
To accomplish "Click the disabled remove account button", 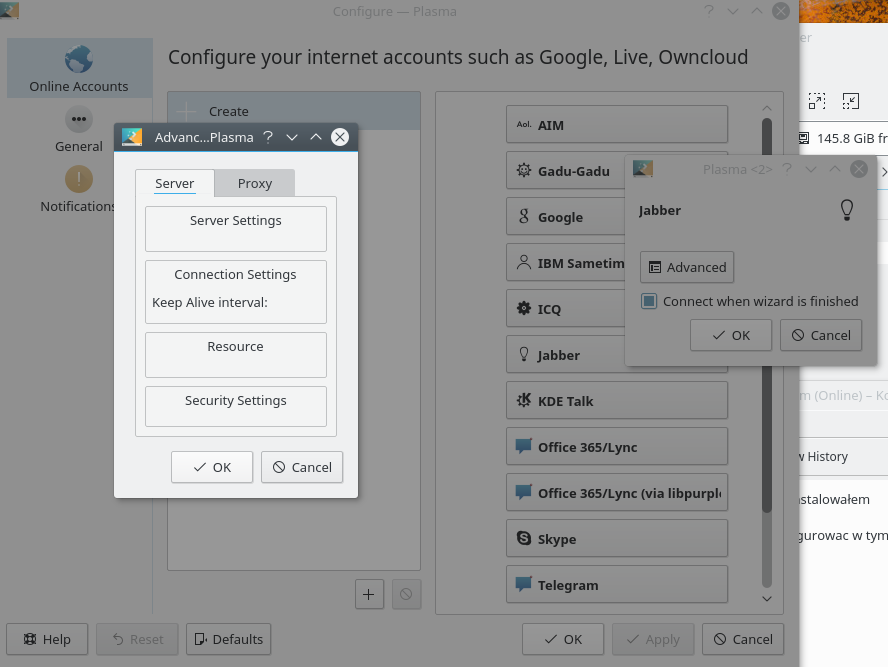I will click(406, 594).
